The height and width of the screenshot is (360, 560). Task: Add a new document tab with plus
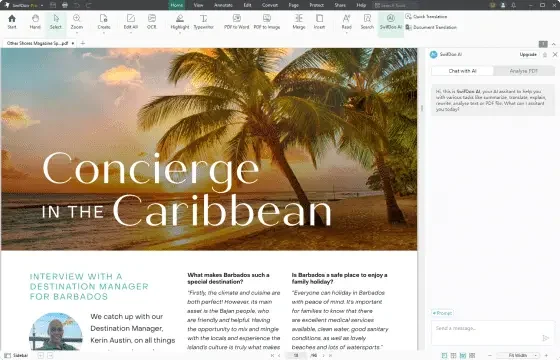pos(82,43)
